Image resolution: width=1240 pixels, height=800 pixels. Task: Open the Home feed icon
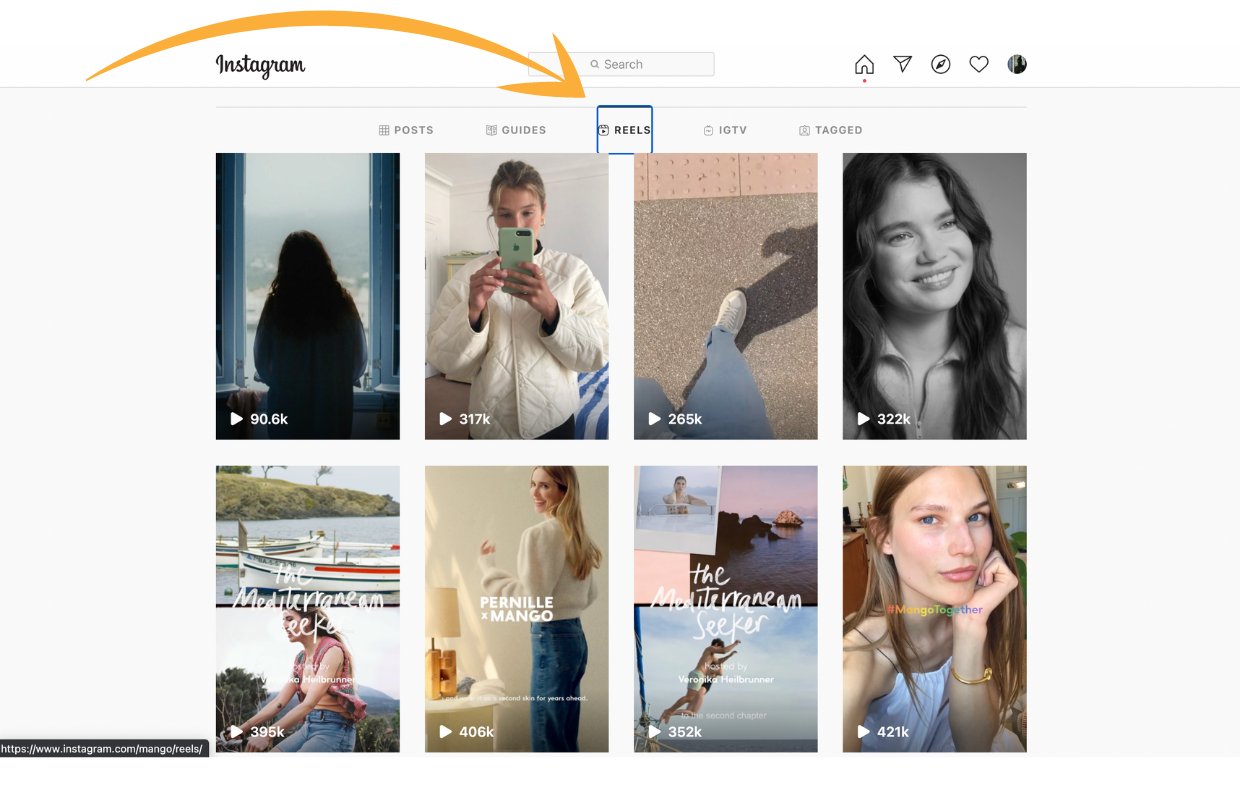864,64
